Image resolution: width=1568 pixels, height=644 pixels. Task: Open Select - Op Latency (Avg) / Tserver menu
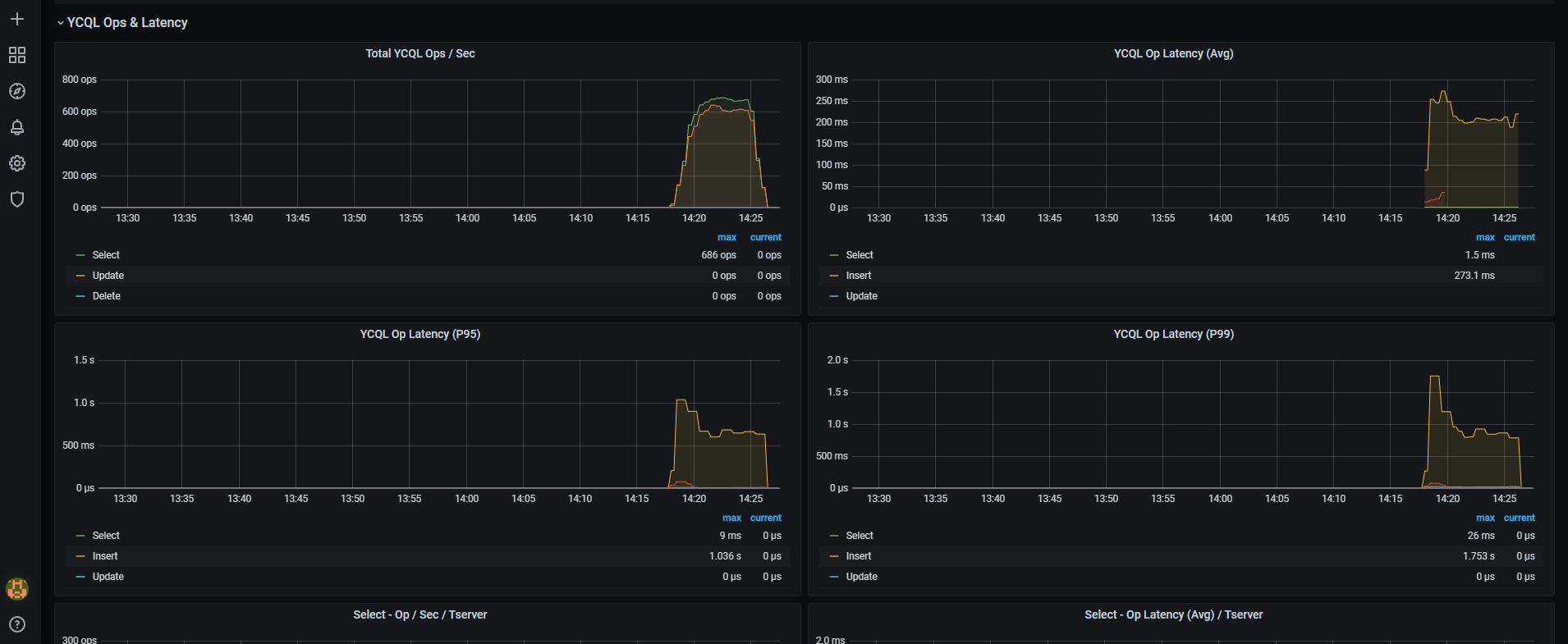click(1173, 614)
